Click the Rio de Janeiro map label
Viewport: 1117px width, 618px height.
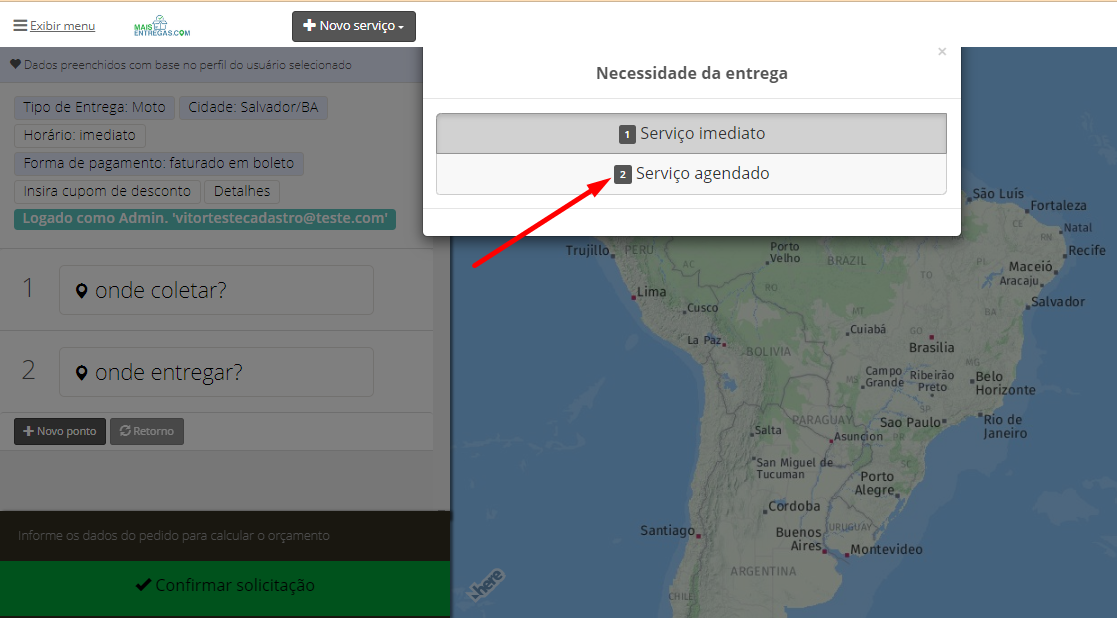coord(1004,426)
